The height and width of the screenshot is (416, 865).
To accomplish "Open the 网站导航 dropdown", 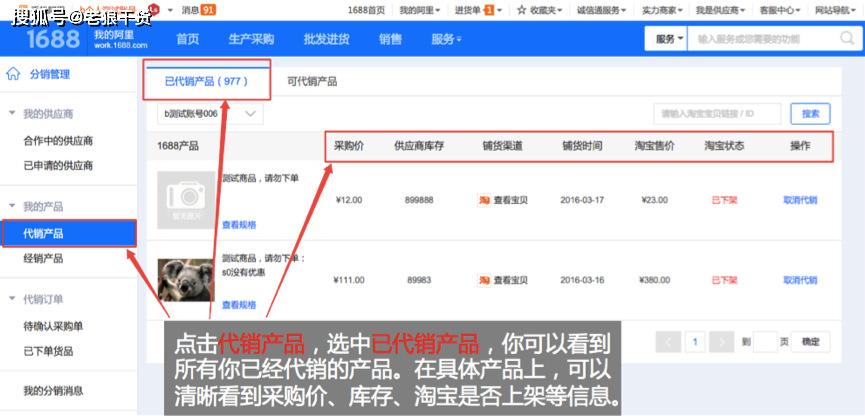I will pos(835,10).
